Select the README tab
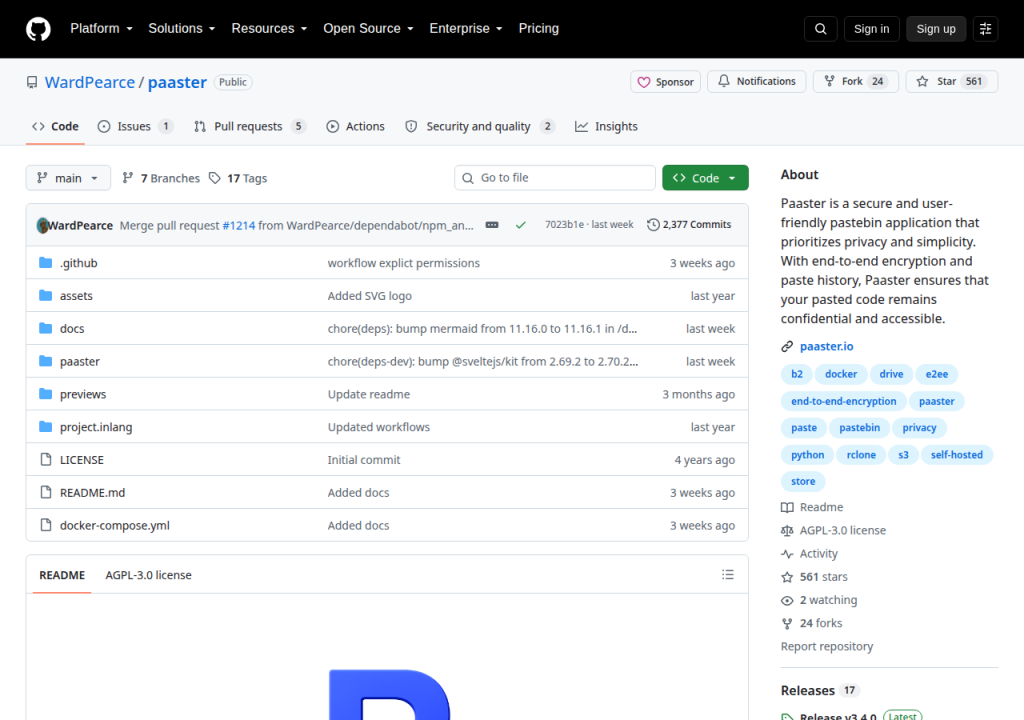The width and height of the screenshot is (1024, 720). pyautogui.click(x=62, y=575)
